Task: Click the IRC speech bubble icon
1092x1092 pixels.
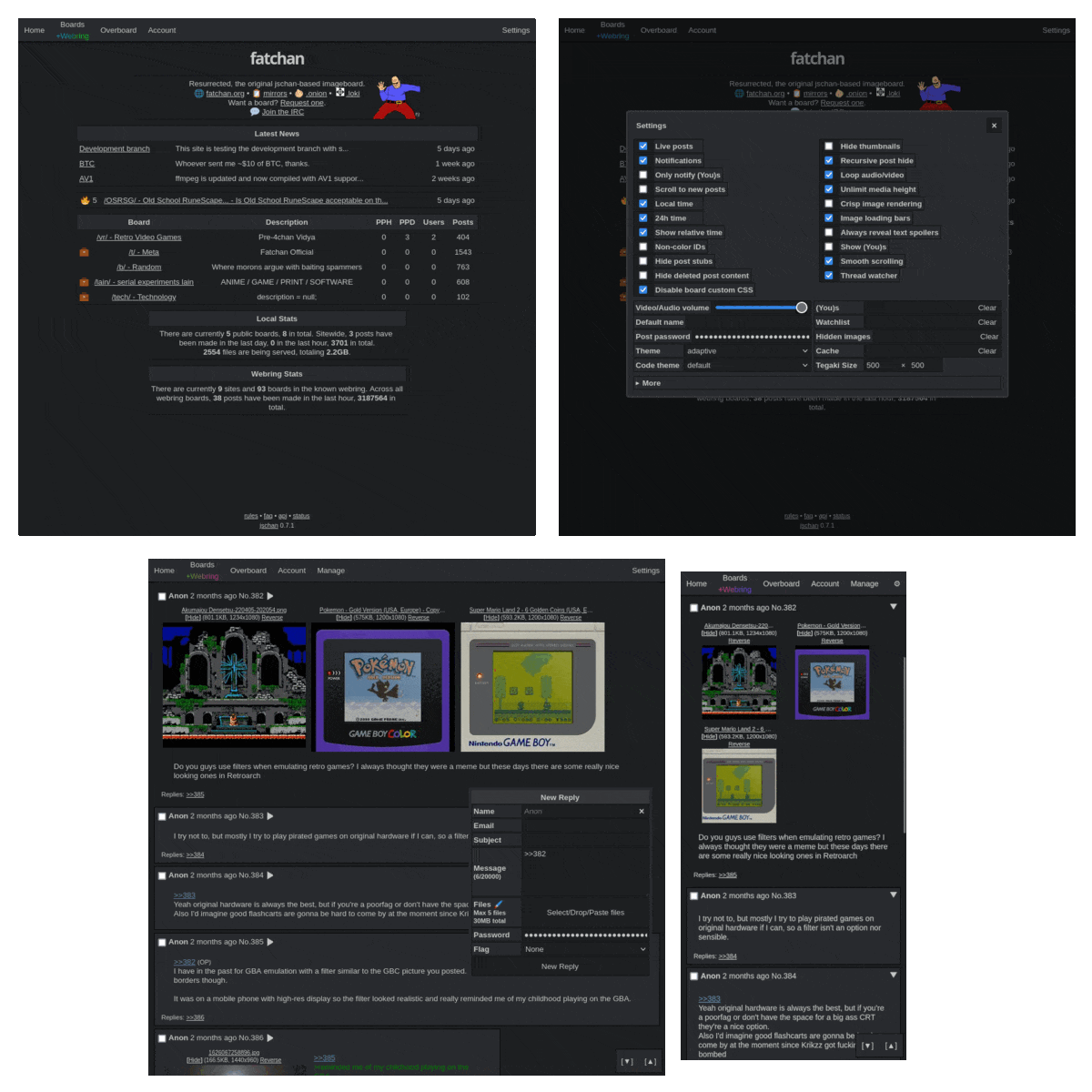Action: pos(255,112)
